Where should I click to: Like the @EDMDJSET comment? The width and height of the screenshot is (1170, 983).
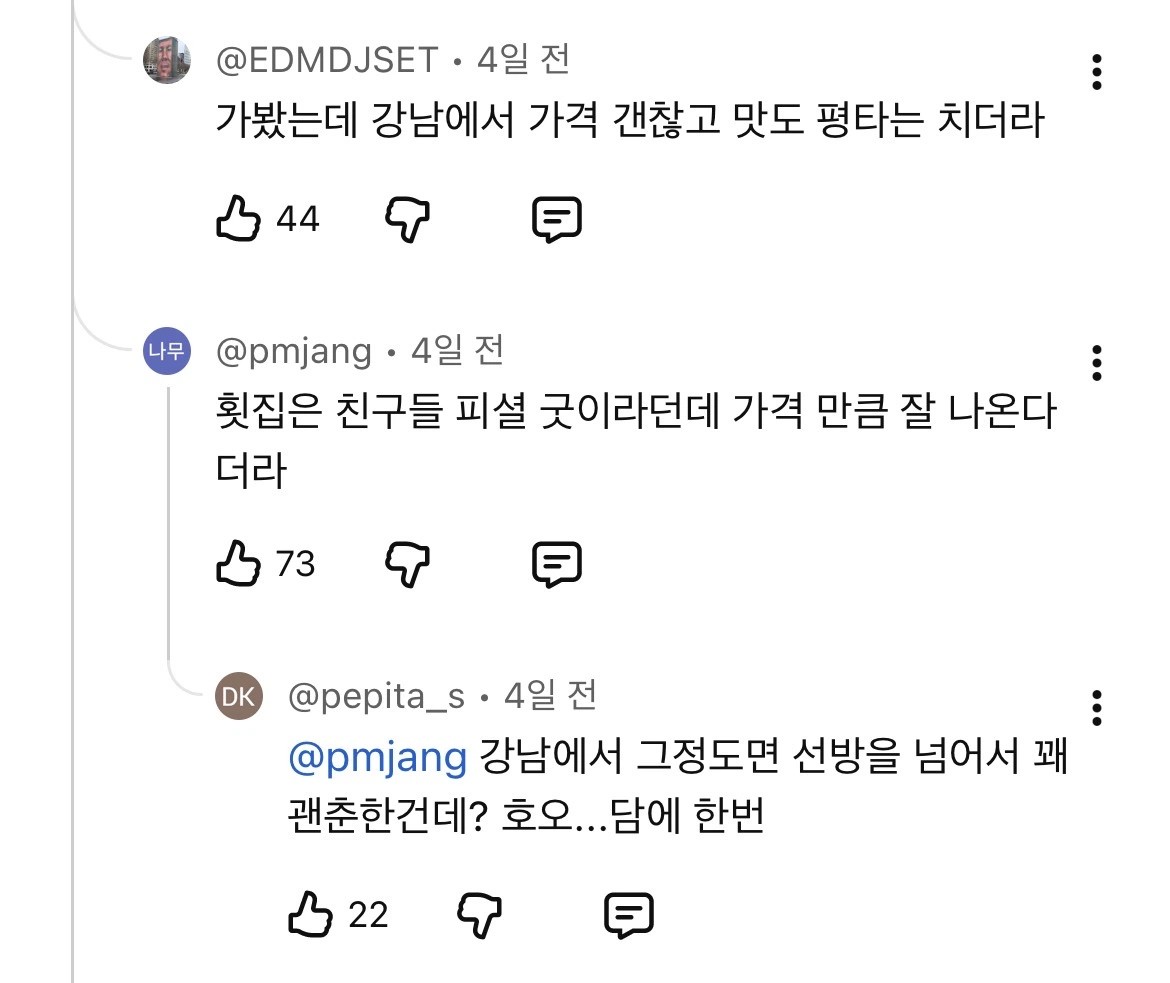pos(238,219)
